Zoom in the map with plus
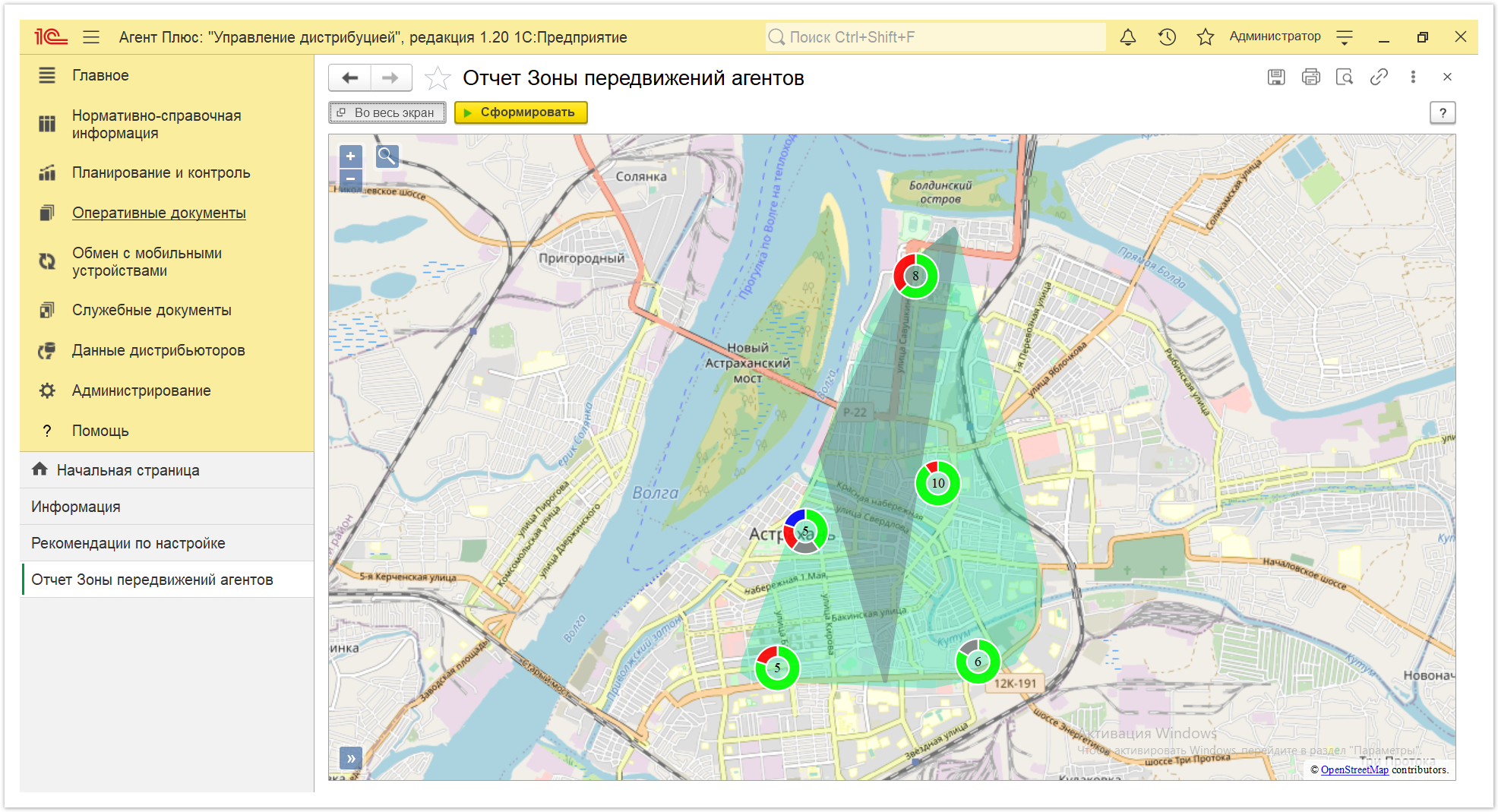This screenshot has height=812, width=1498. (350, 156)
